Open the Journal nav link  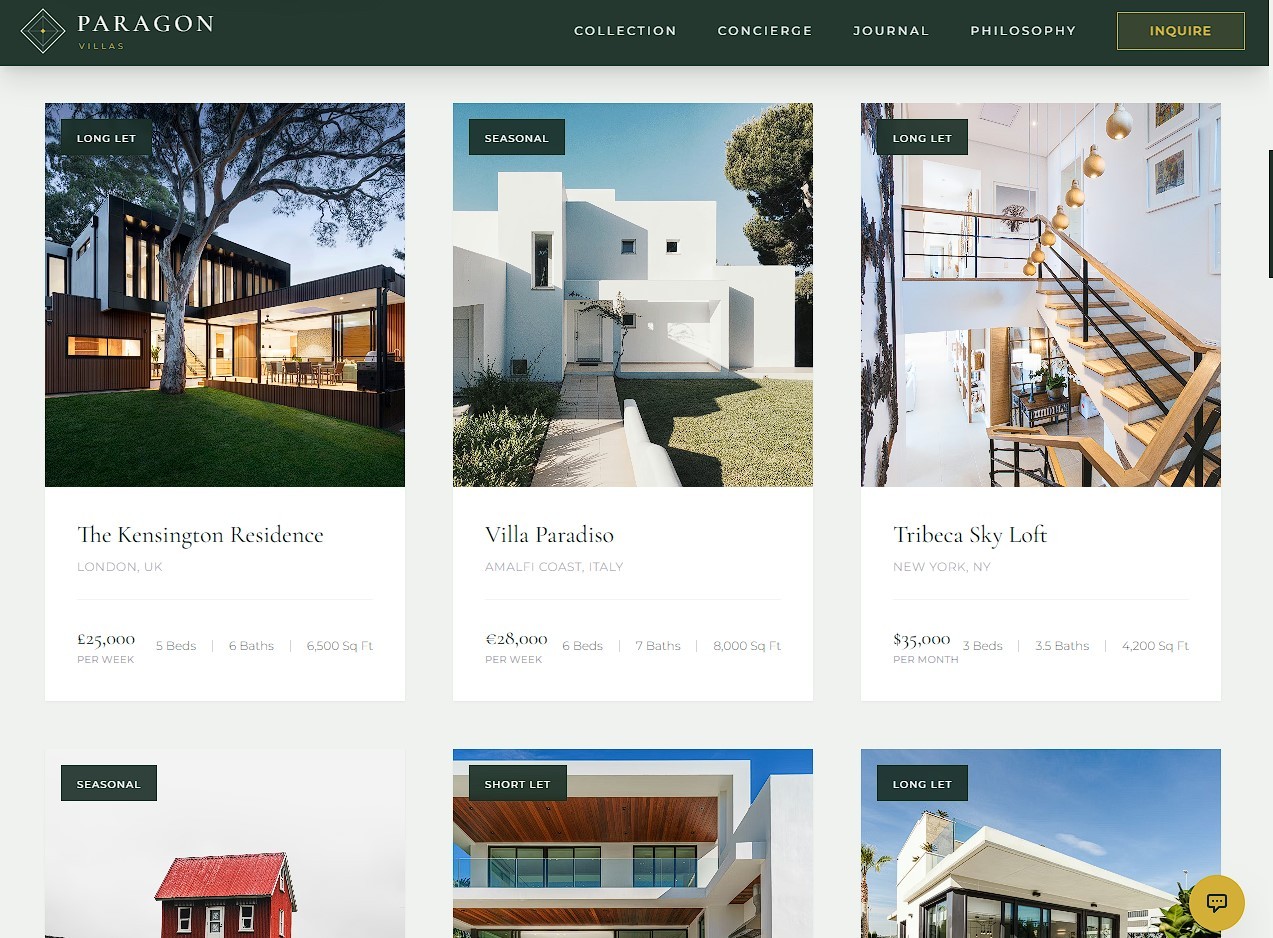(x=891, y=31)
